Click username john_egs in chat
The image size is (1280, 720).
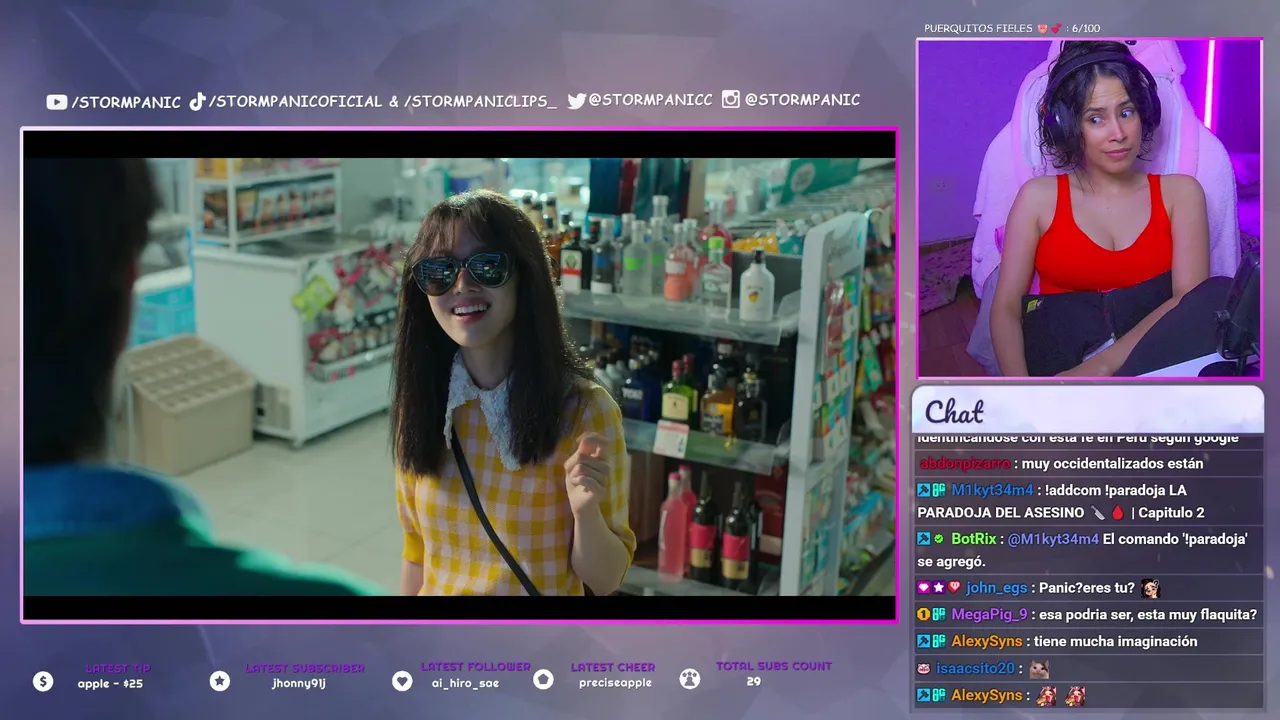(996, 588)
